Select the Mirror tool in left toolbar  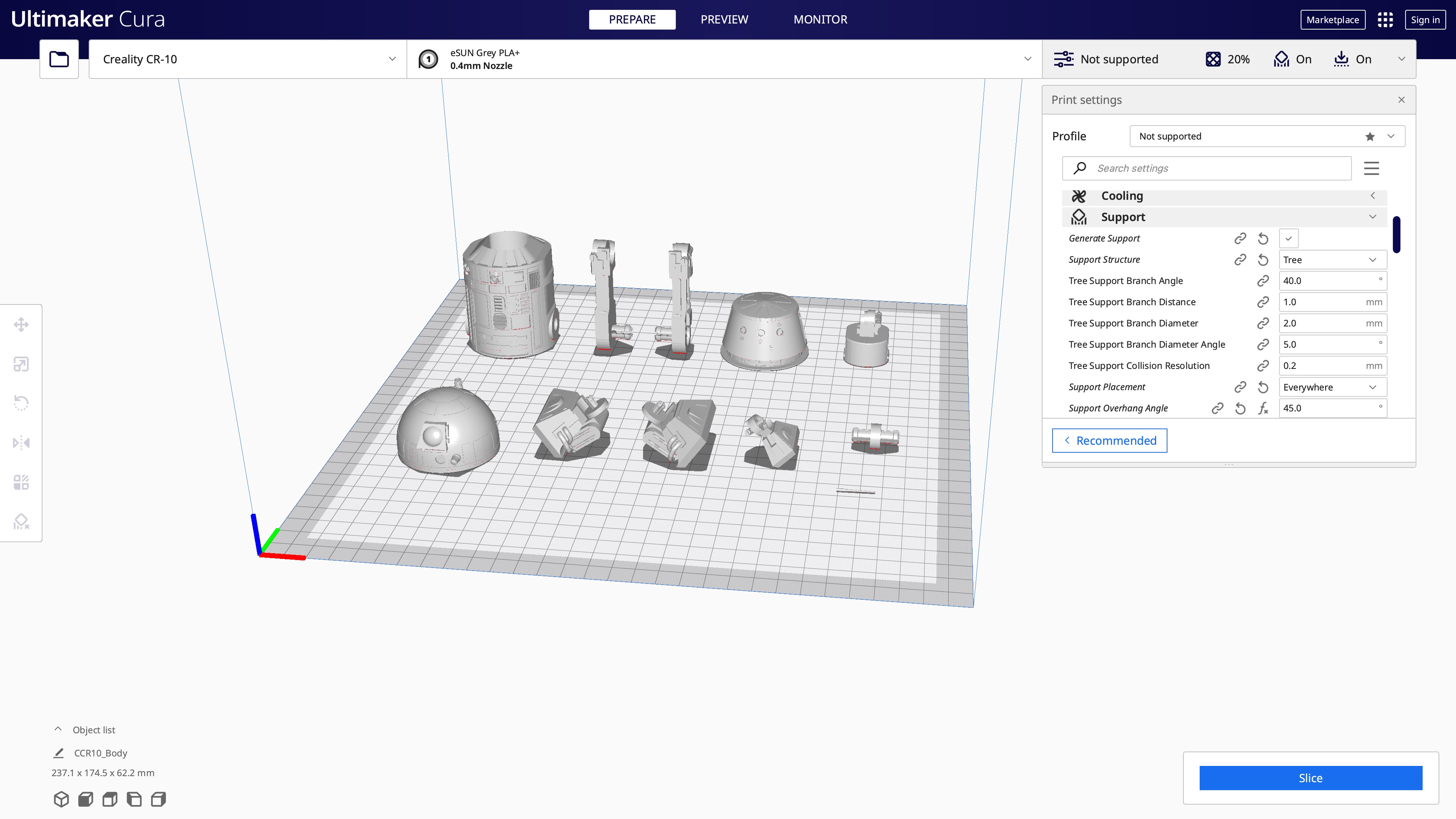21,442
